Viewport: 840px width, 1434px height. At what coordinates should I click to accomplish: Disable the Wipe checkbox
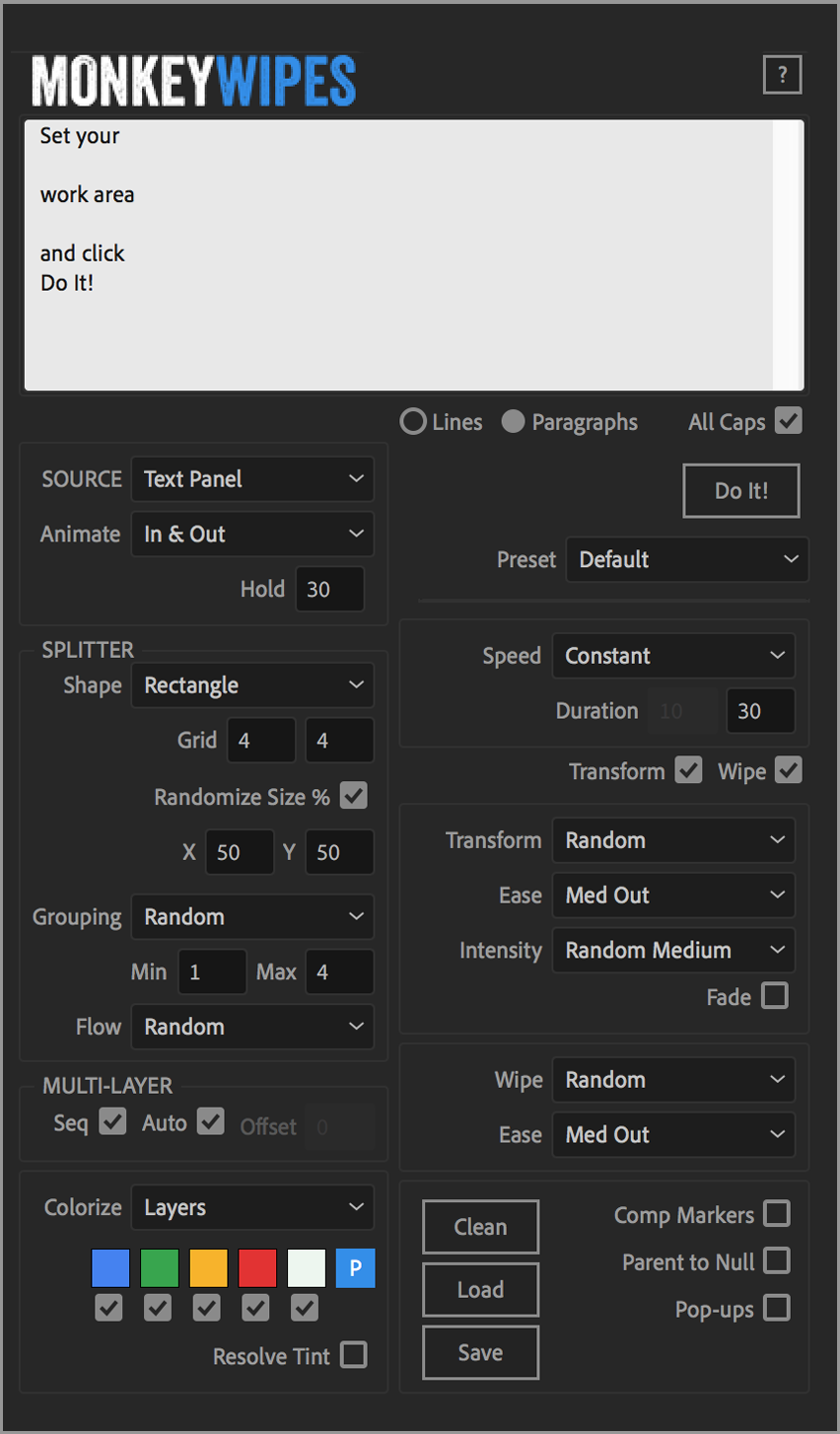pos(789,770)
